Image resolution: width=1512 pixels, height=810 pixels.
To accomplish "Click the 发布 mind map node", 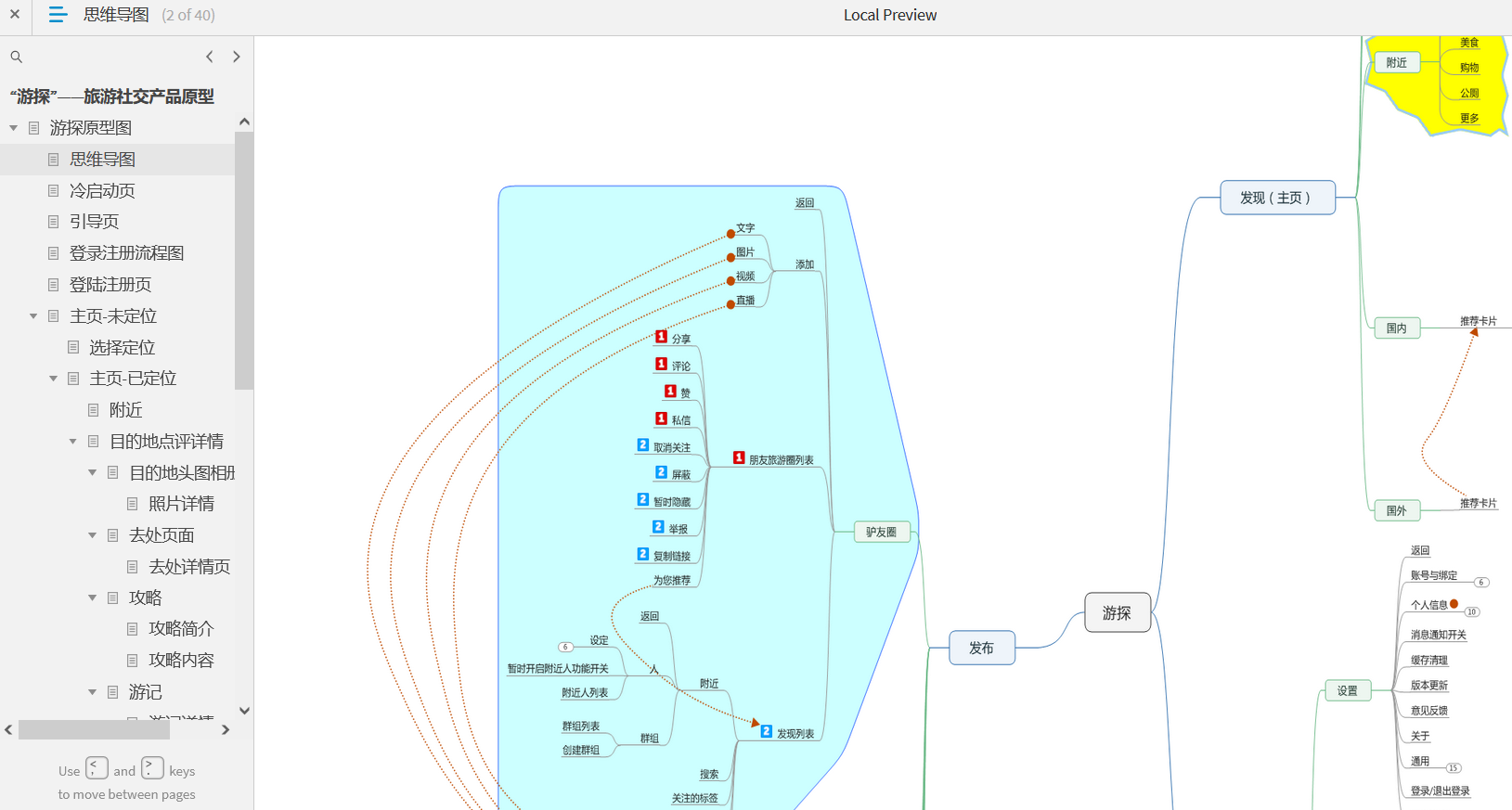I will tap(982, 648).
